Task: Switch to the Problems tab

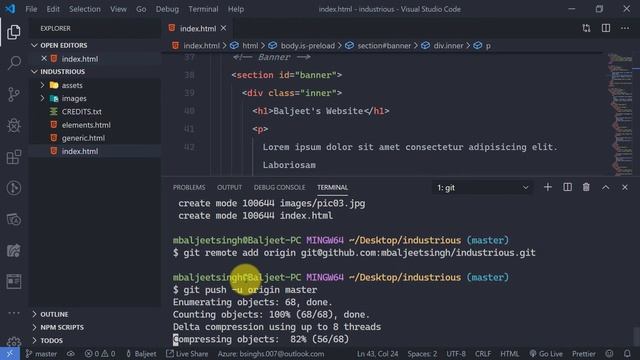Action: pos(189,187)
